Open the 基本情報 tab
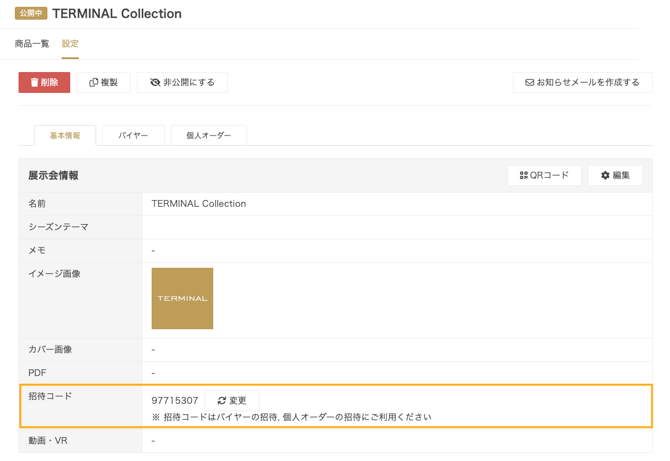Viewport: 670px width, 461px height. pyautogui.click(x=65, y=135)
